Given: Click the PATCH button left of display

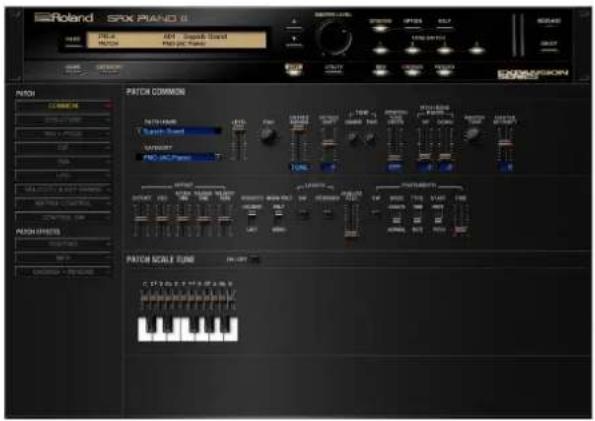Looking at the screenshot, I should 73,41.
